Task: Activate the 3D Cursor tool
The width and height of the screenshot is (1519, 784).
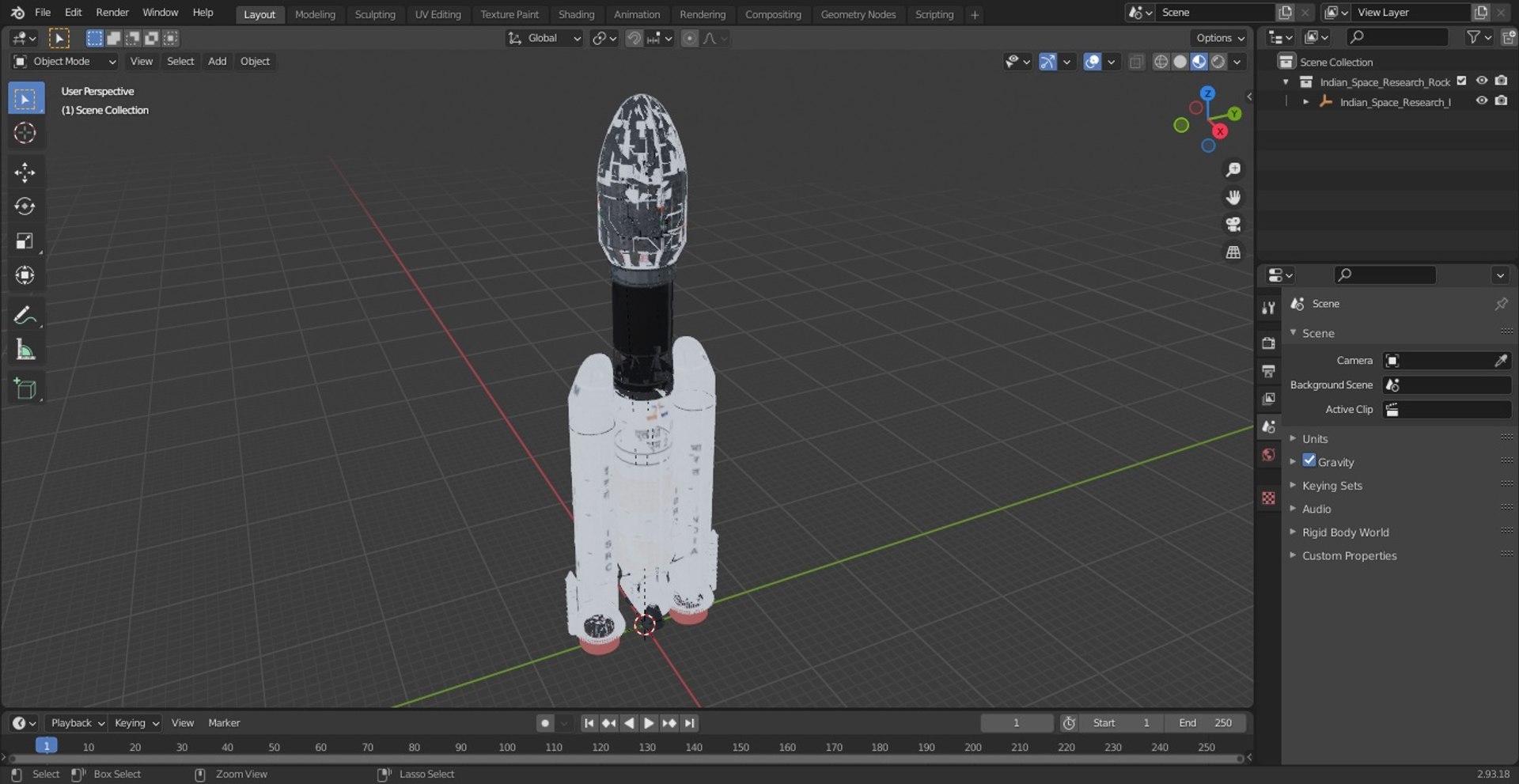Action: 25,133
